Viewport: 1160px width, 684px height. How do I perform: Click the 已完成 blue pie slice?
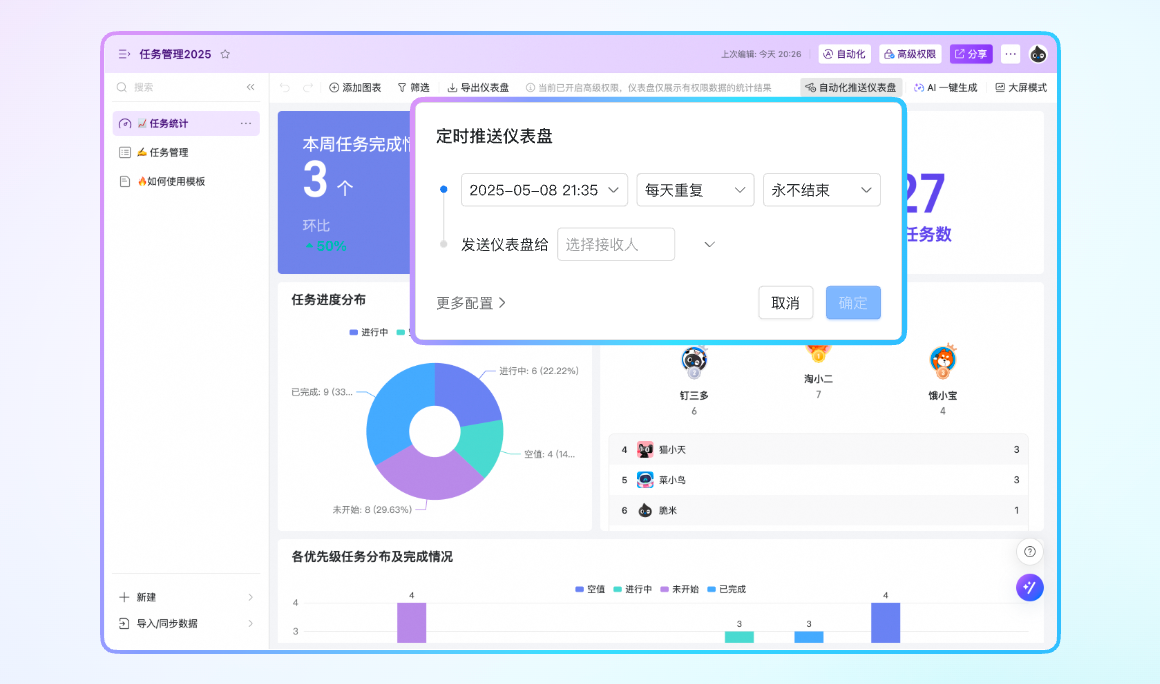click(396, 410)
